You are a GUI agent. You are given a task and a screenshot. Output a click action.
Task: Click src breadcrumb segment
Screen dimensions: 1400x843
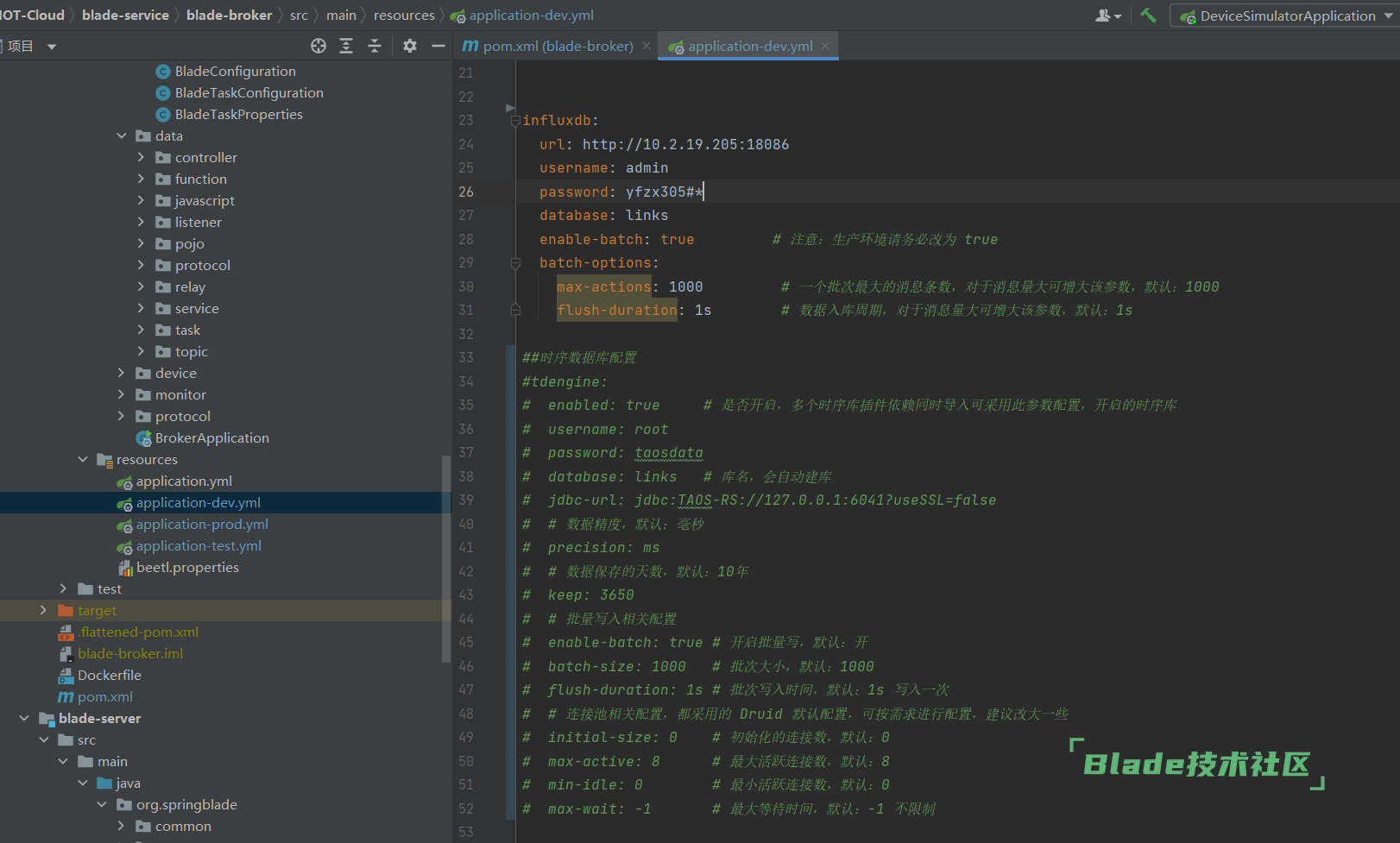coord(299,15)
